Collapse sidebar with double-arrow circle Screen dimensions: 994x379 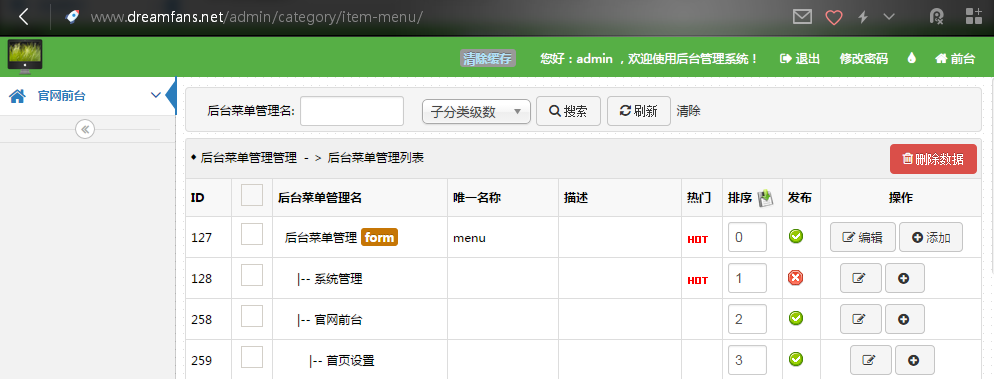pos(85,129)
